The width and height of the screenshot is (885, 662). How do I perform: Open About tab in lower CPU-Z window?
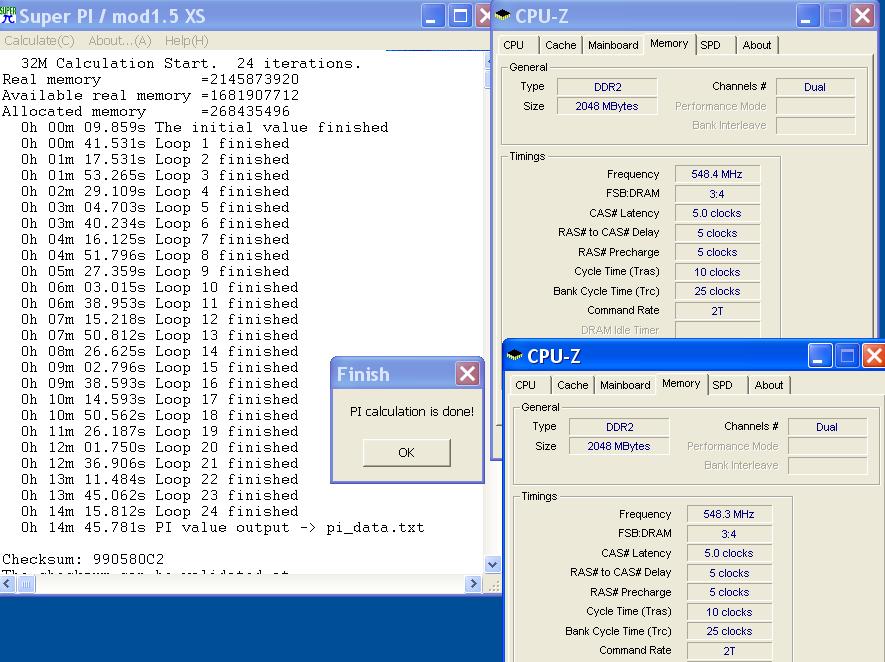(769, 385)
